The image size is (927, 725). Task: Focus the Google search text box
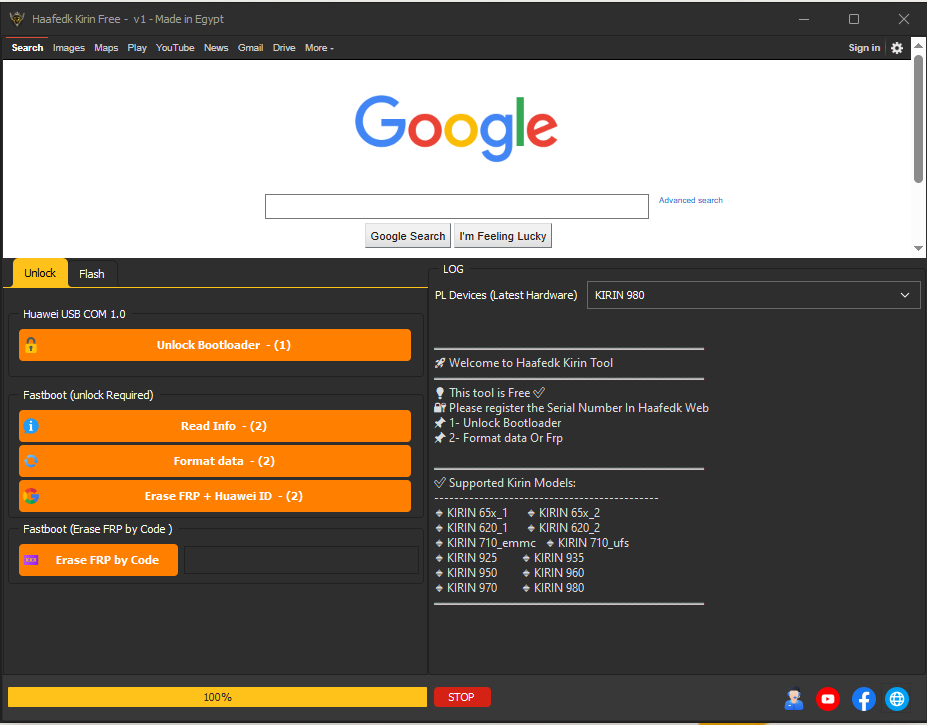456,206
